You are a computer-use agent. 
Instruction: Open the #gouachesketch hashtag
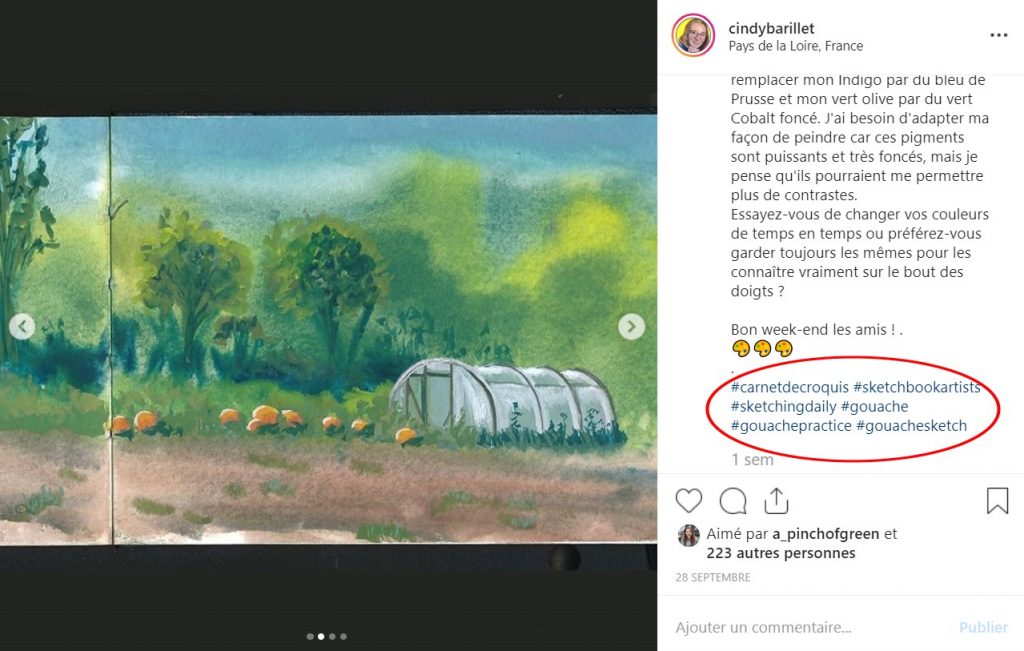coord(911,425)
